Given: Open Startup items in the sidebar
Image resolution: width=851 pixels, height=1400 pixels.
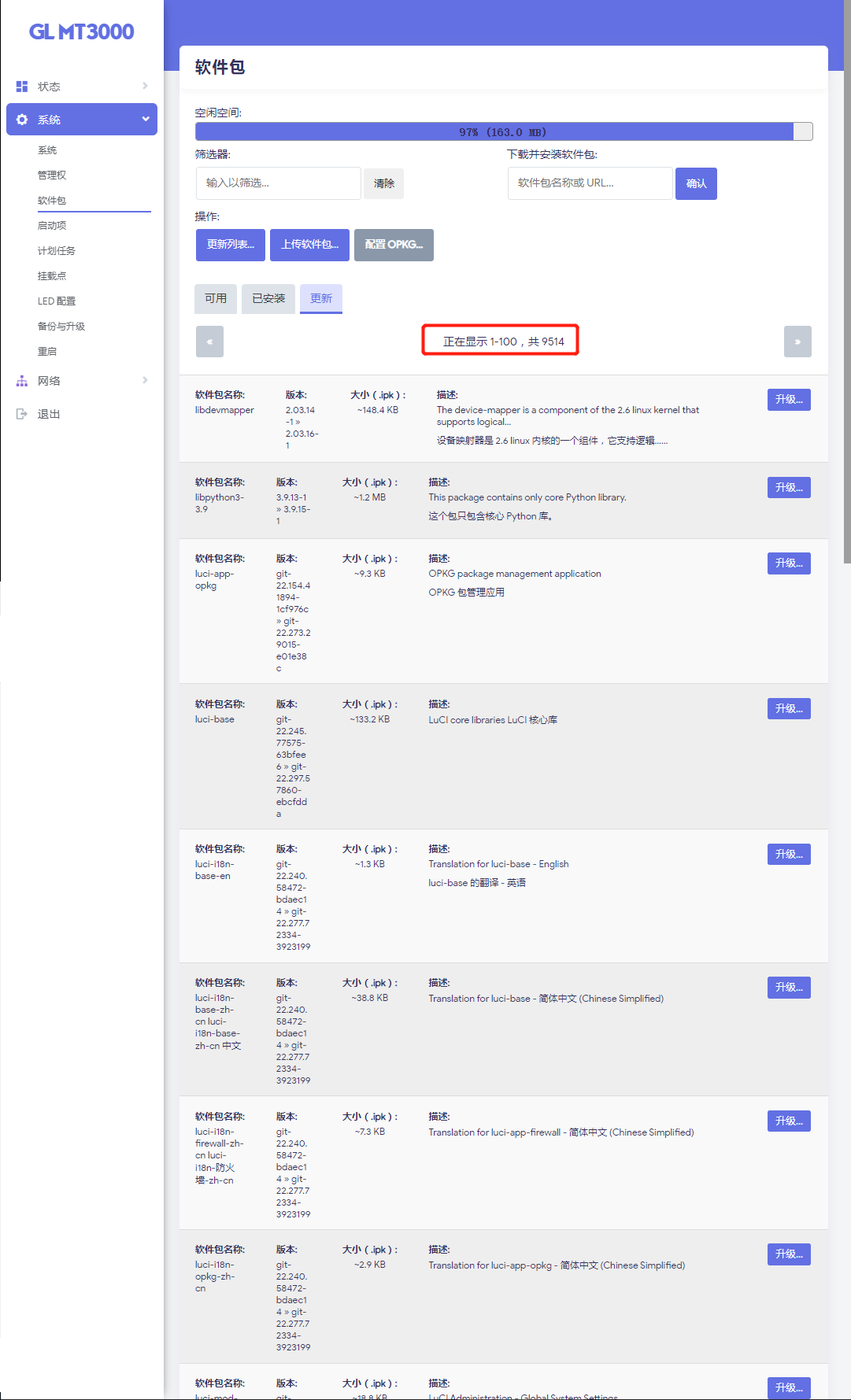Looking at the screenshot, I should pos(52,226).
